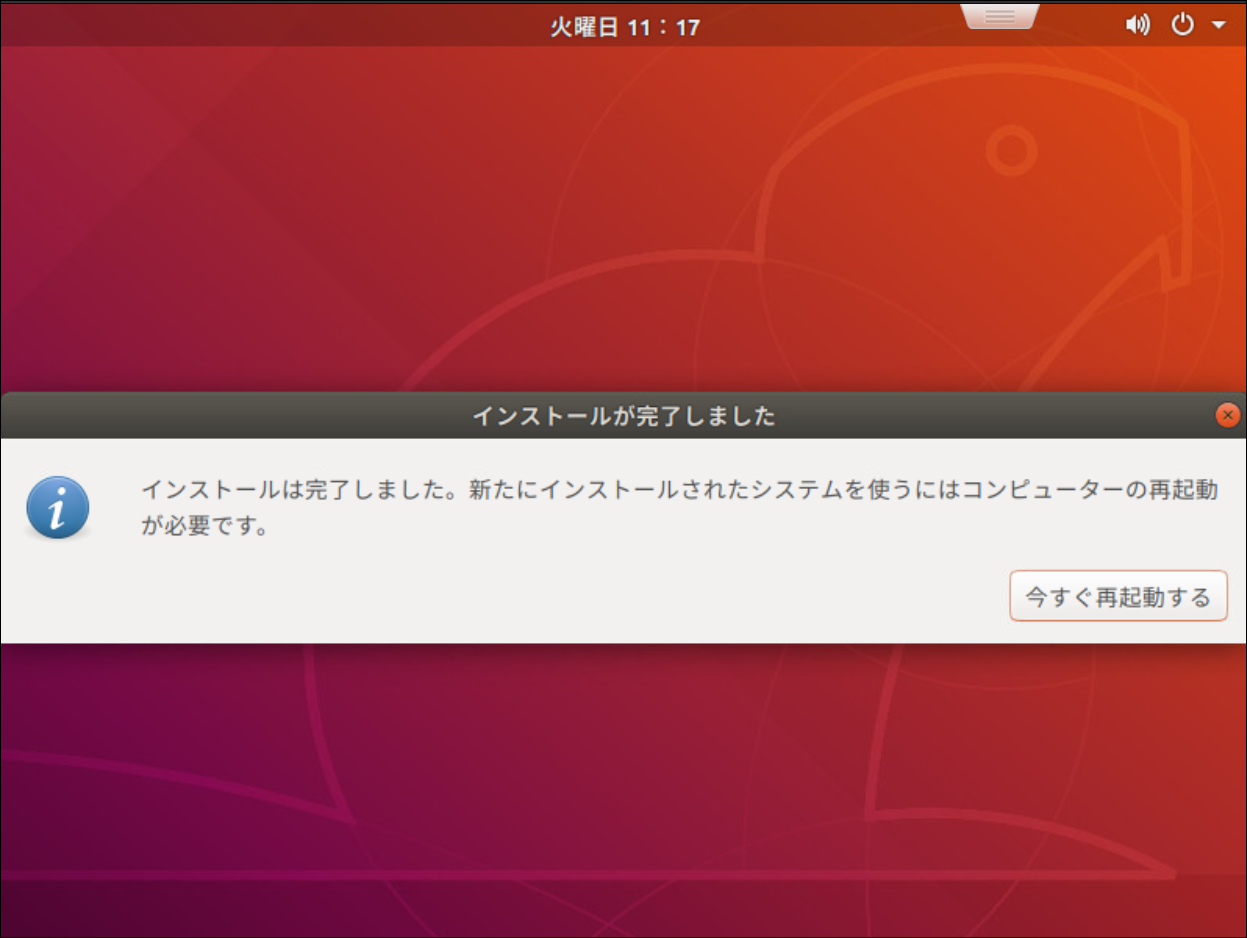Click the pull-down handle tab at top
The height and width of the screenshot is (938, 1247).
point(1000,16)
